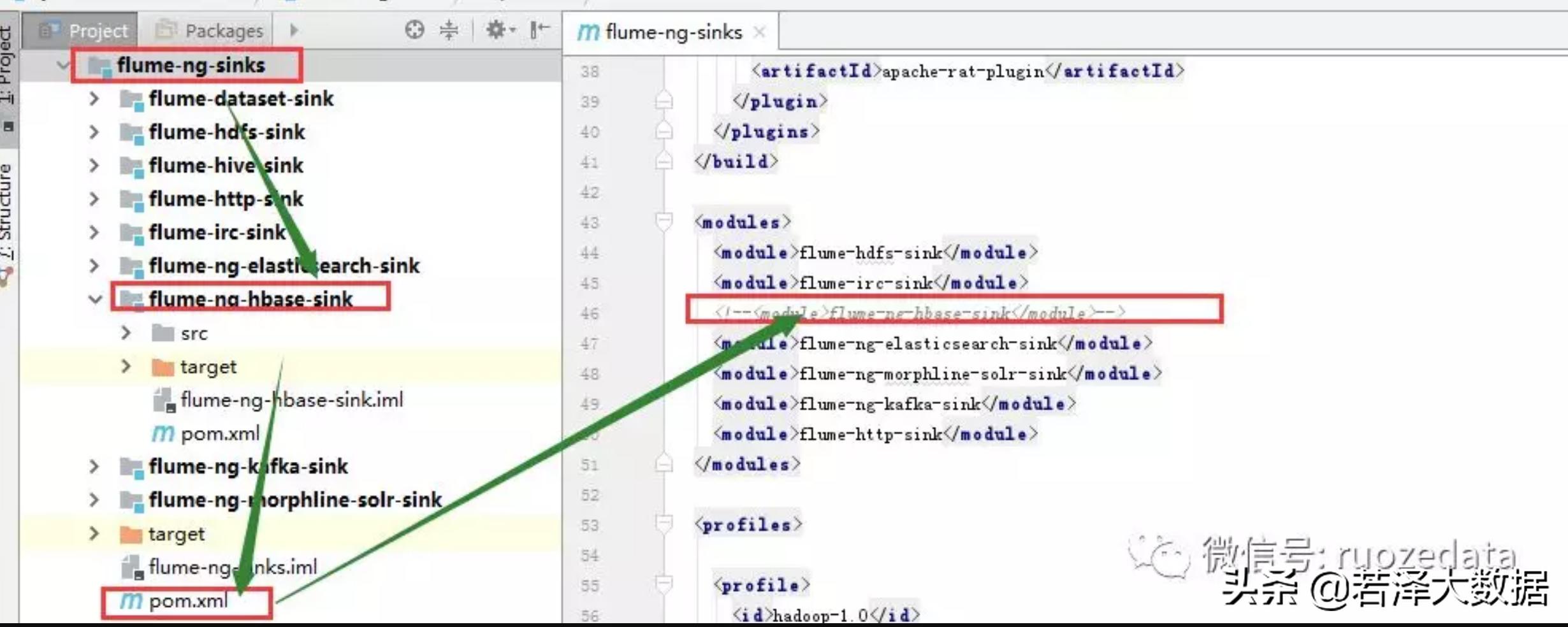Click the flume-hdfs-sink module folder icon

coord(131,133)
